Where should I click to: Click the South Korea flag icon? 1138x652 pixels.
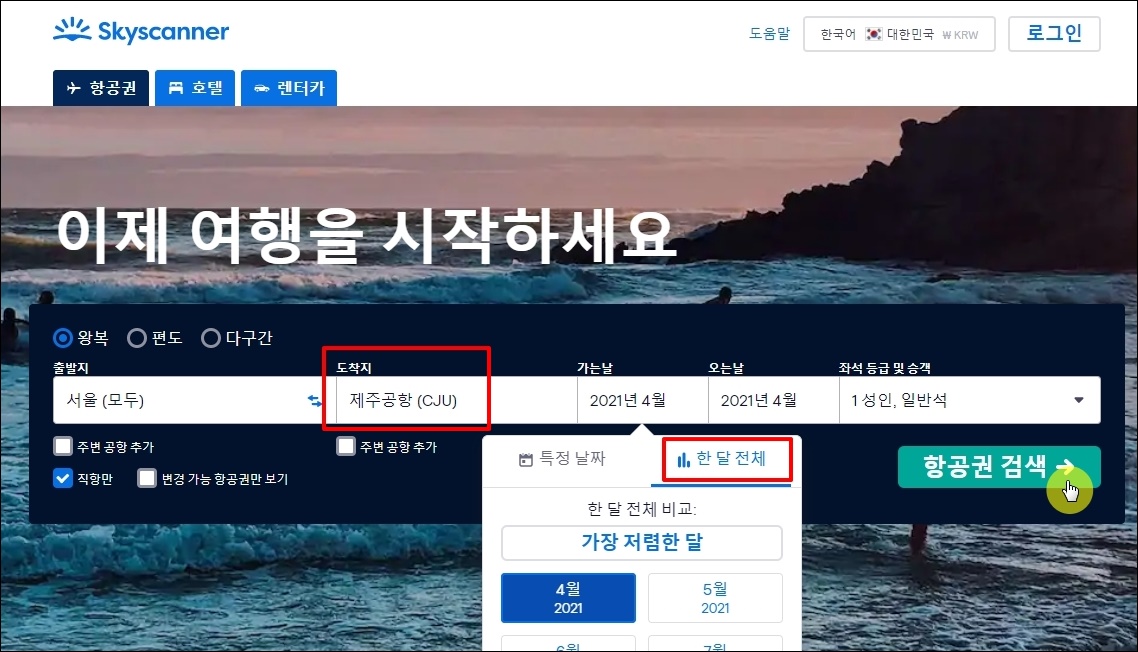coord(874,34)
